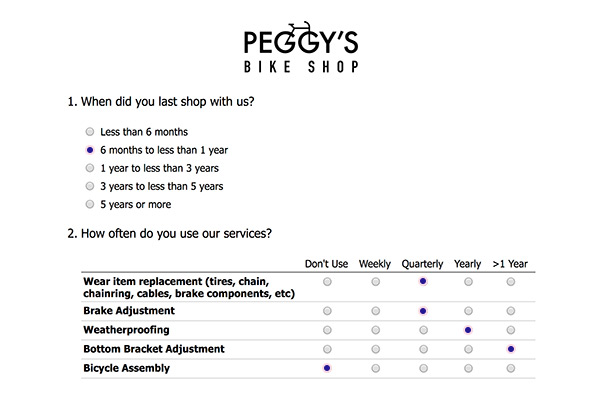Click the Peggy's Bike Shop logo

[301, 47]
